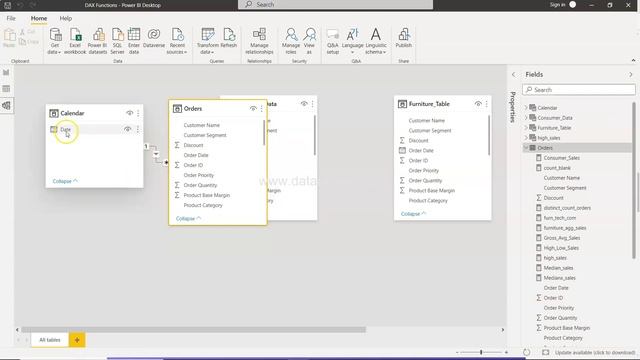Open Calendar Date field more options
640x360 pixels.
(138, 129)
